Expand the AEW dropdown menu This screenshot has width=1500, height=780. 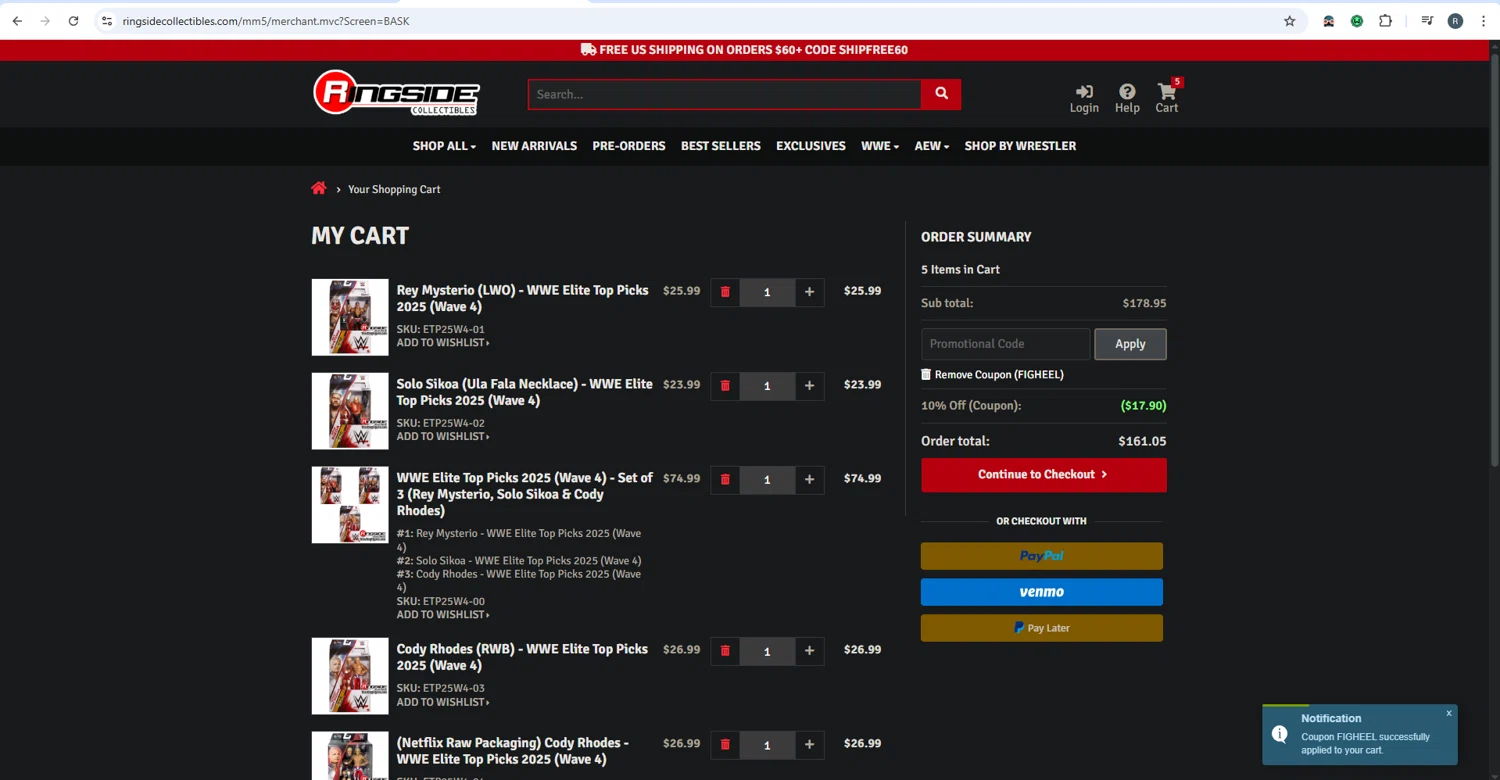tap(932, 146)
